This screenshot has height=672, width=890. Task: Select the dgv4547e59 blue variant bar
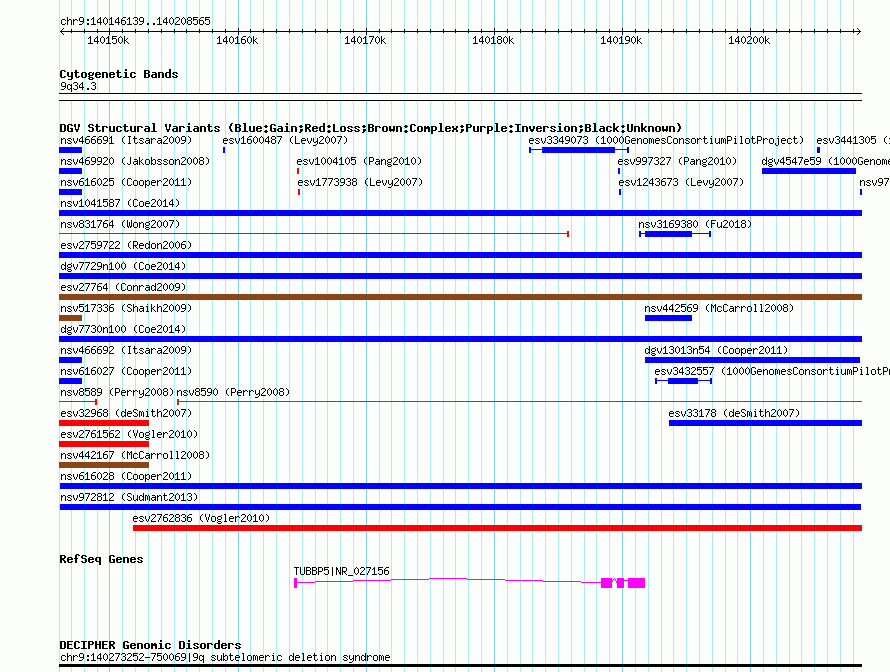808,171
